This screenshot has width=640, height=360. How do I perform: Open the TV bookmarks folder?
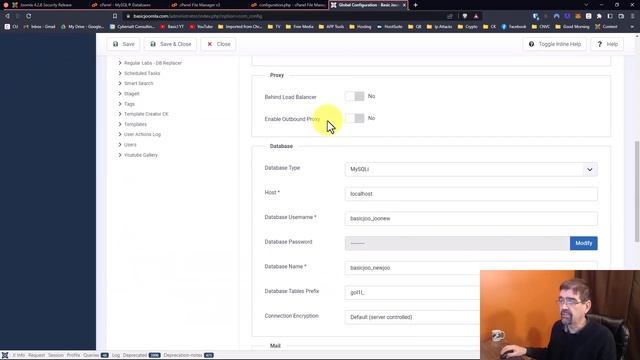coord(274,27)
